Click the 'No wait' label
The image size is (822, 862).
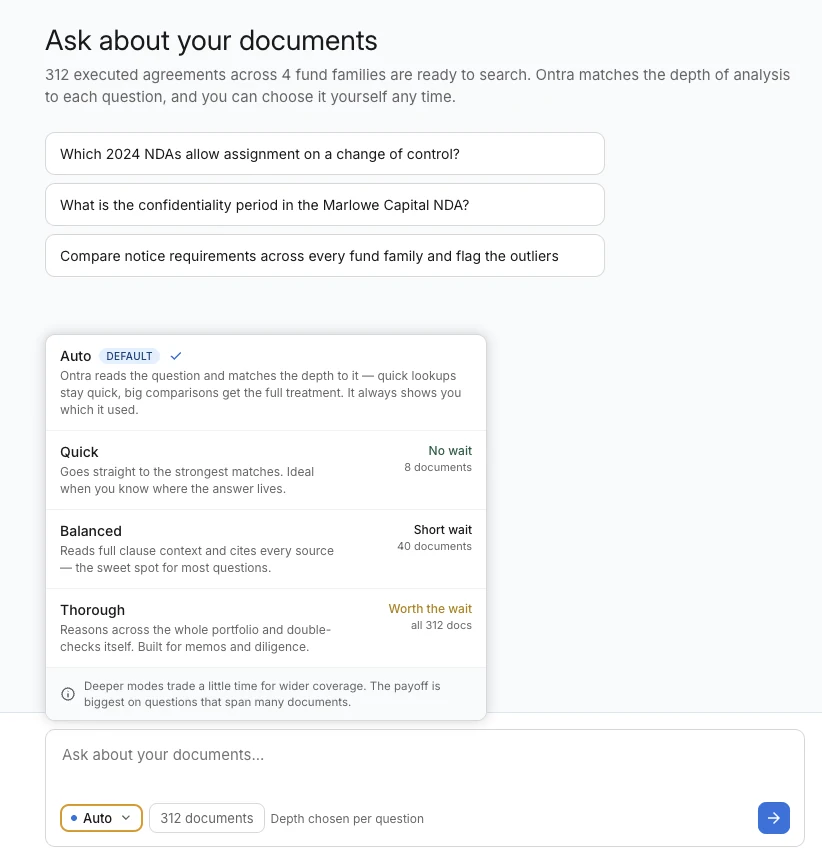pos(450,451)
